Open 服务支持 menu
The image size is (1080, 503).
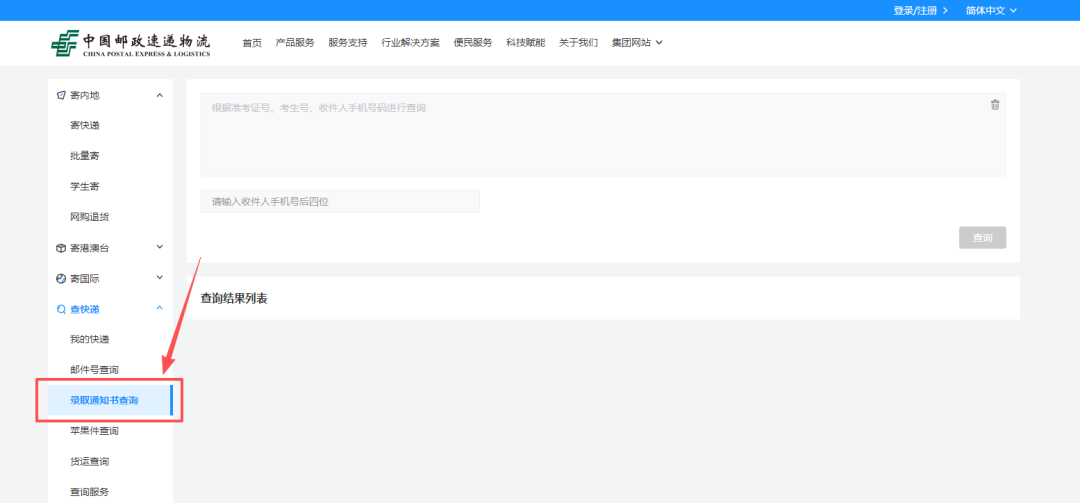coord(348,43)
